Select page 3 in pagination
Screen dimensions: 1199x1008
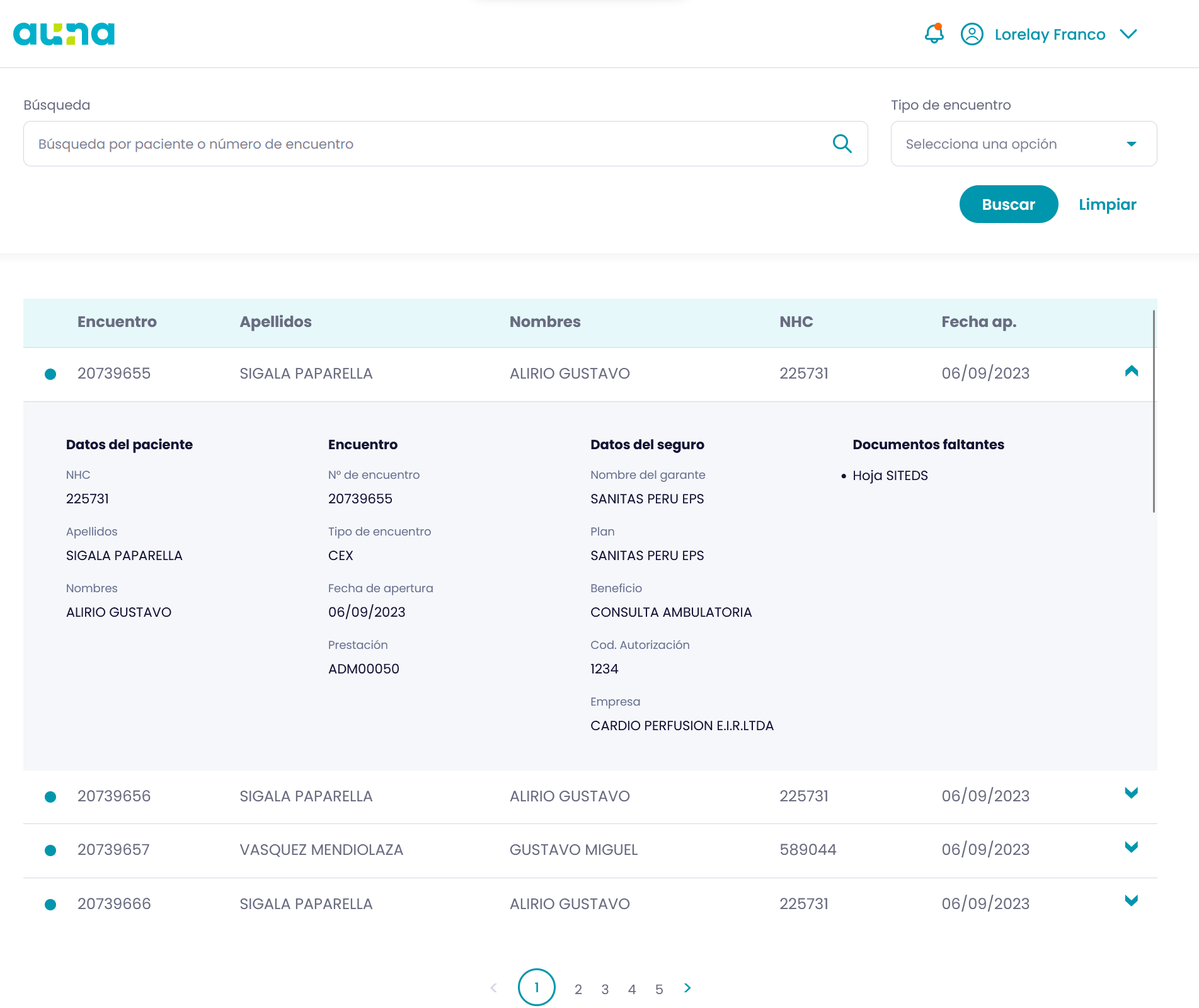(605, 989)
